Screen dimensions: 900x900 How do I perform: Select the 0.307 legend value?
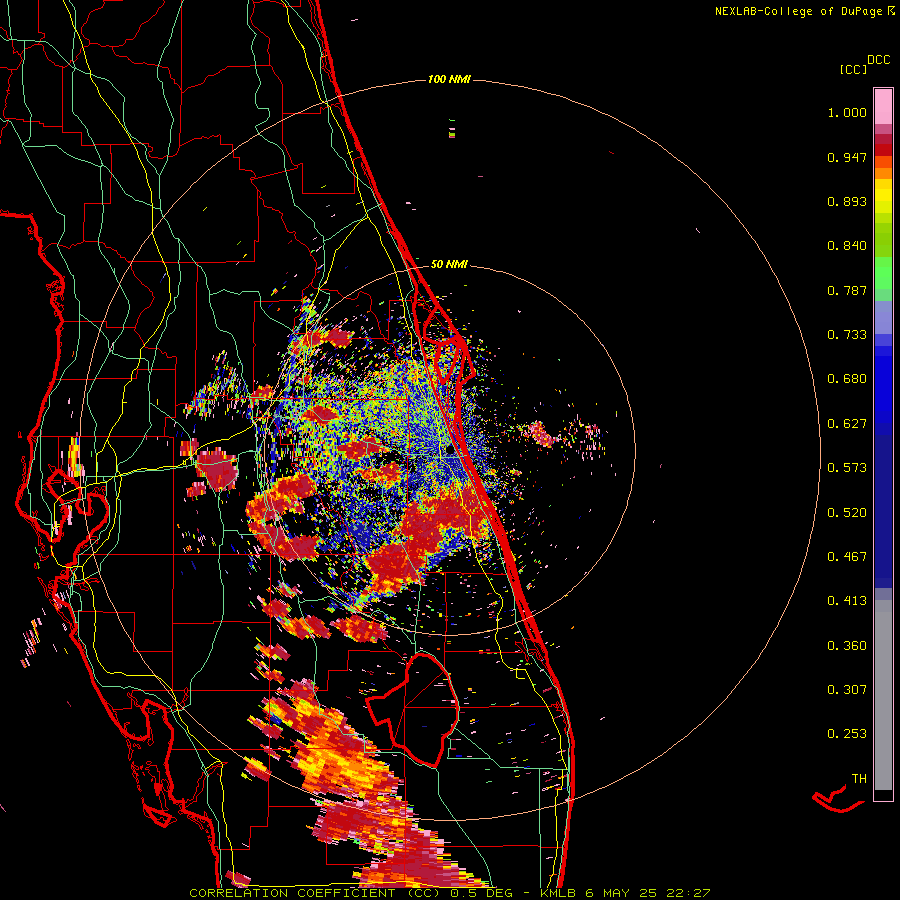pos(847,690)
